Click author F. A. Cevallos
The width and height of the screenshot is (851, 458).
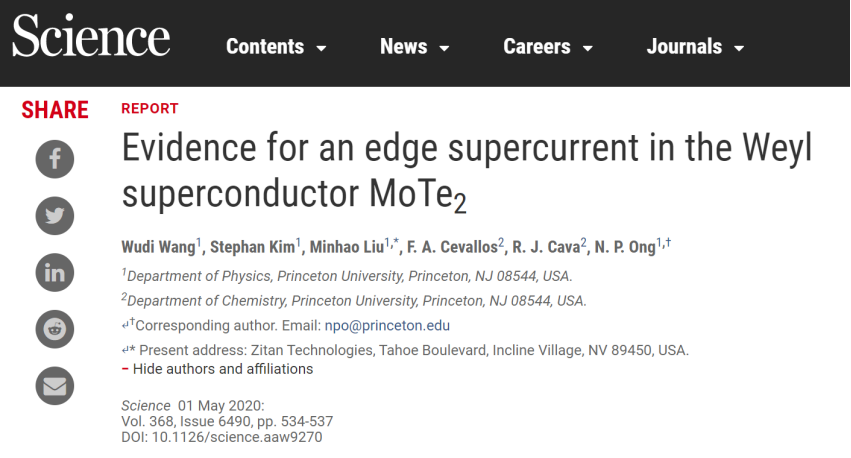coord(452,247)
